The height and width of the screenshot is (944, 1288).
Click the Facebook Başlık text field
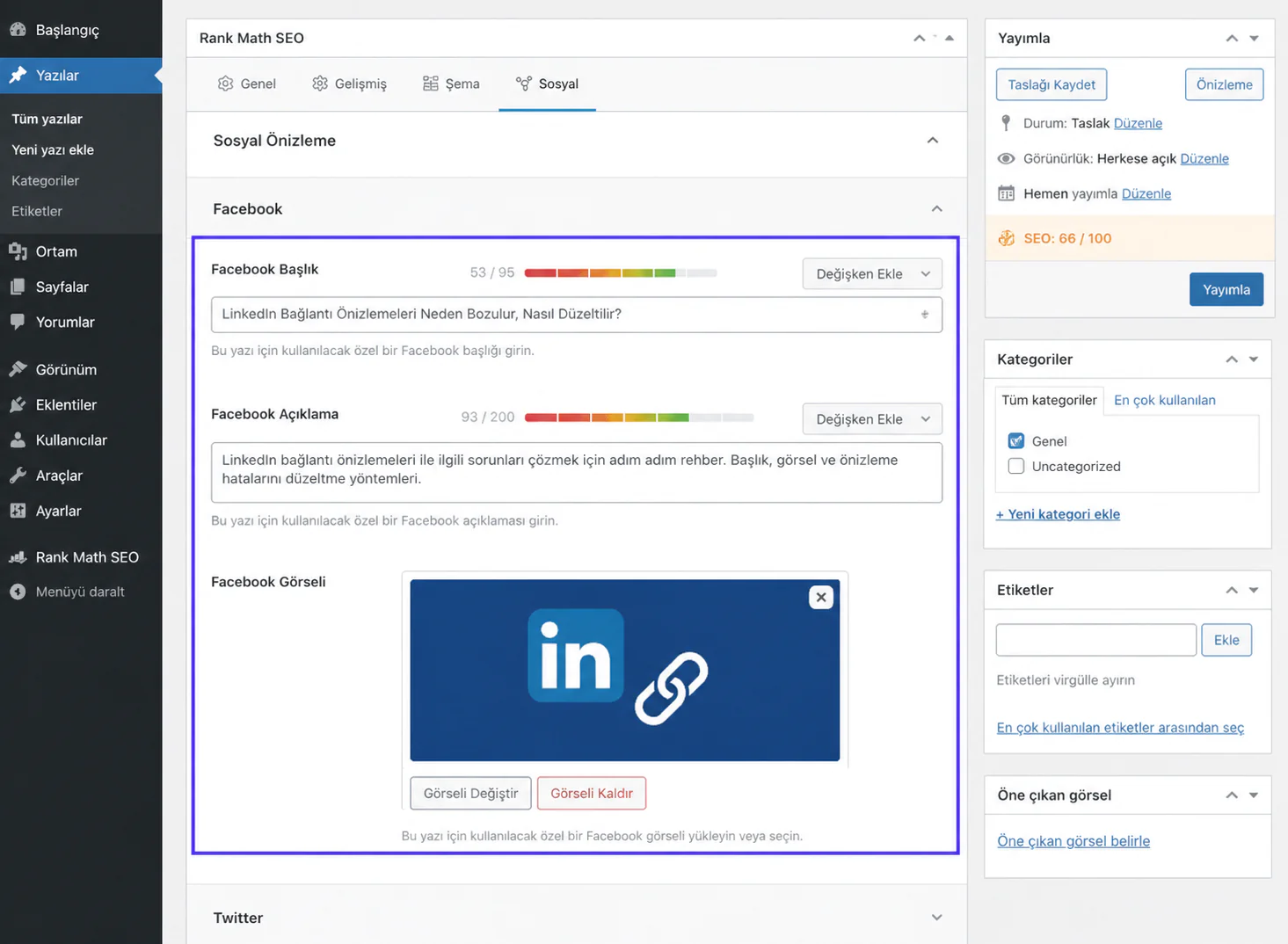click(577, 315)
